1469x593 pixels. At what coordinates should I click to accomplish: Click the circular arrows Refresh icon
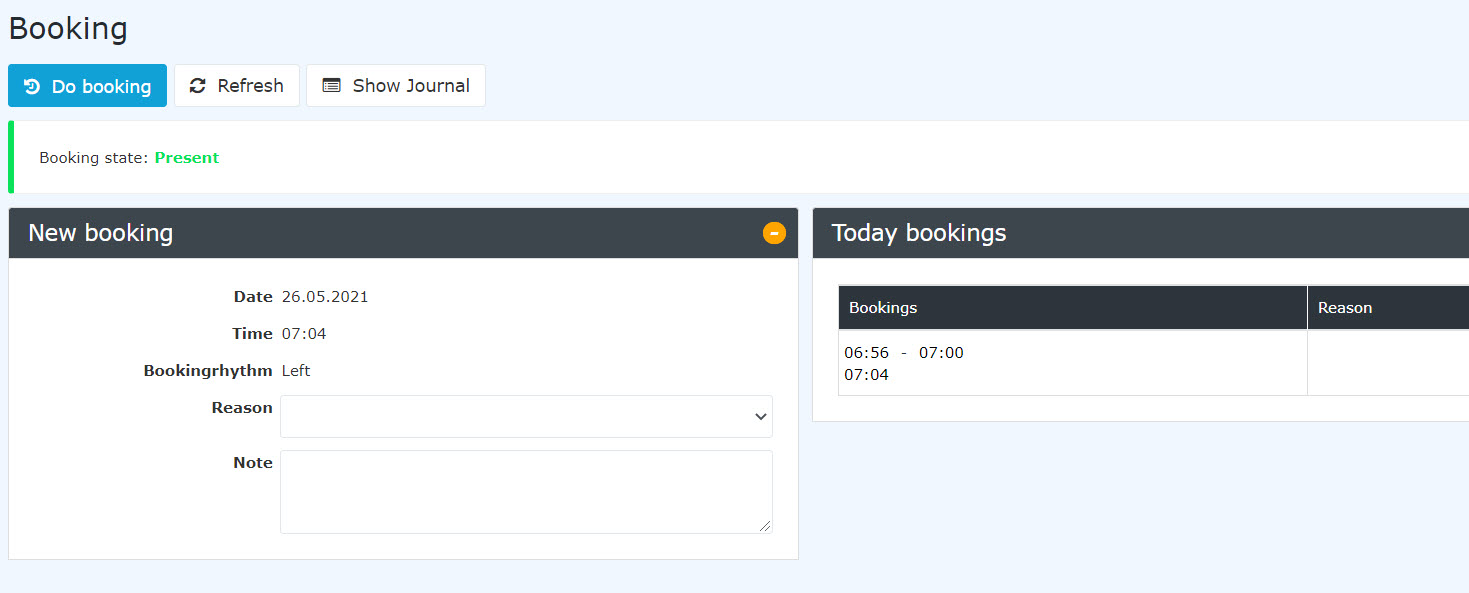pyautogui.click(x=198, y=86)
